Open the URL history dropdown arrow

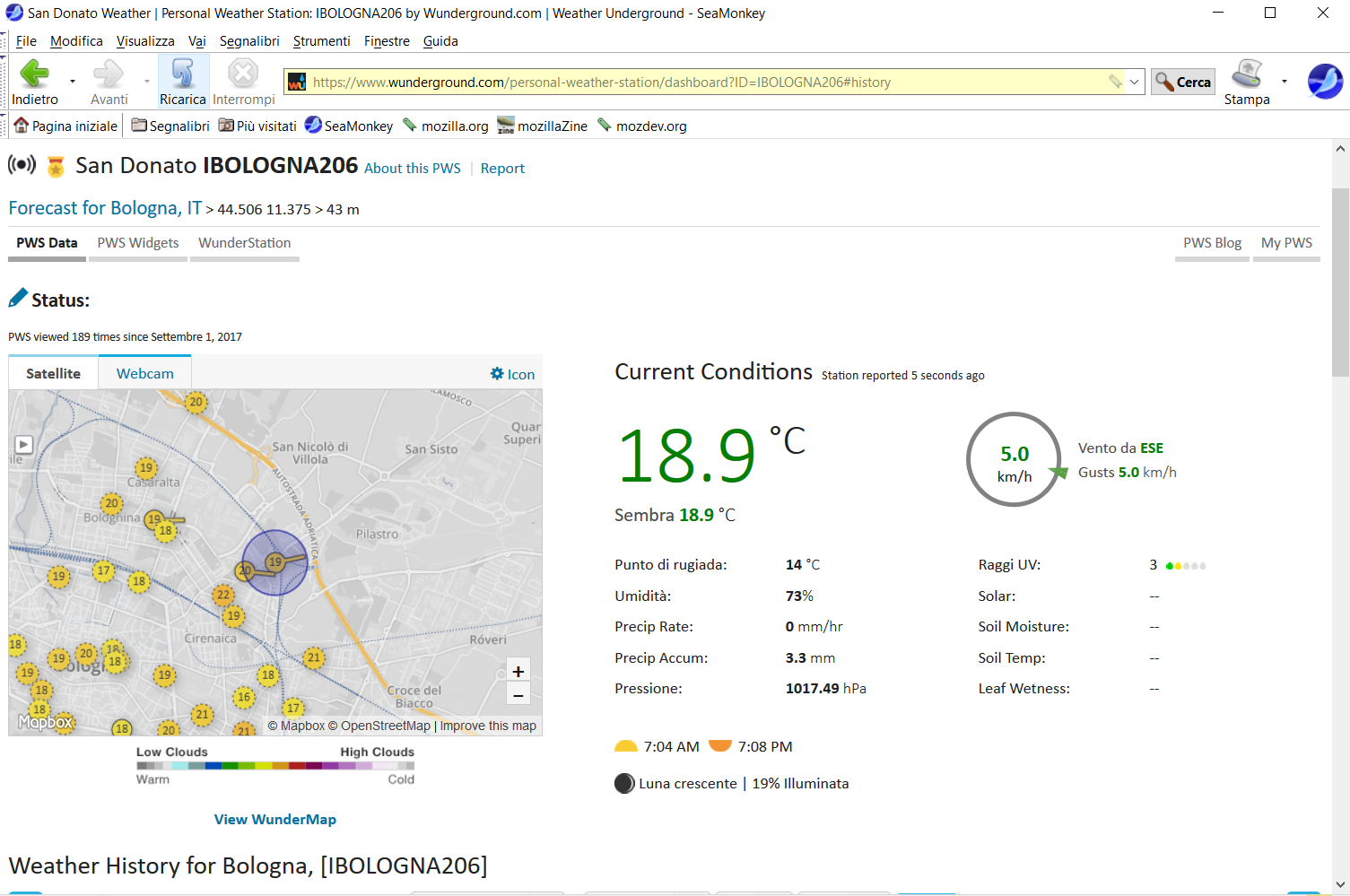1135,82
